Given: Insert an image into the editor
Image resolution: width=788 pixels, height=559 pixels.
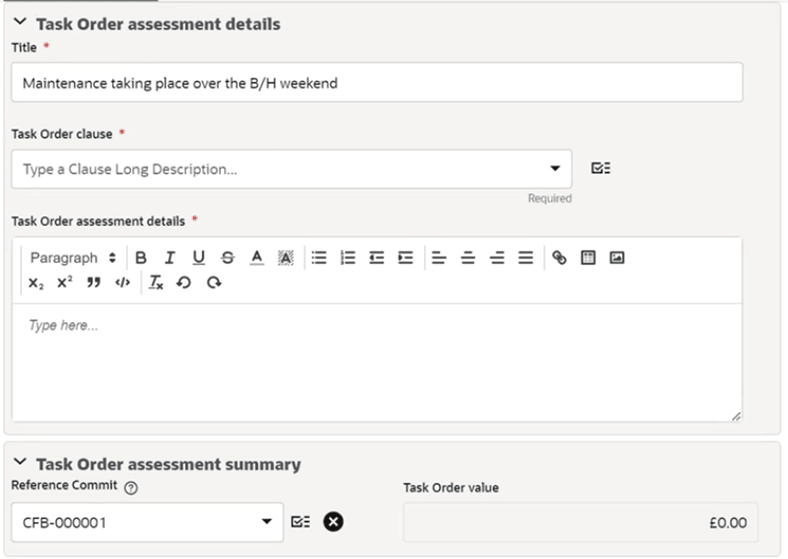Looking at the screenshot, I should pos(617,258).
